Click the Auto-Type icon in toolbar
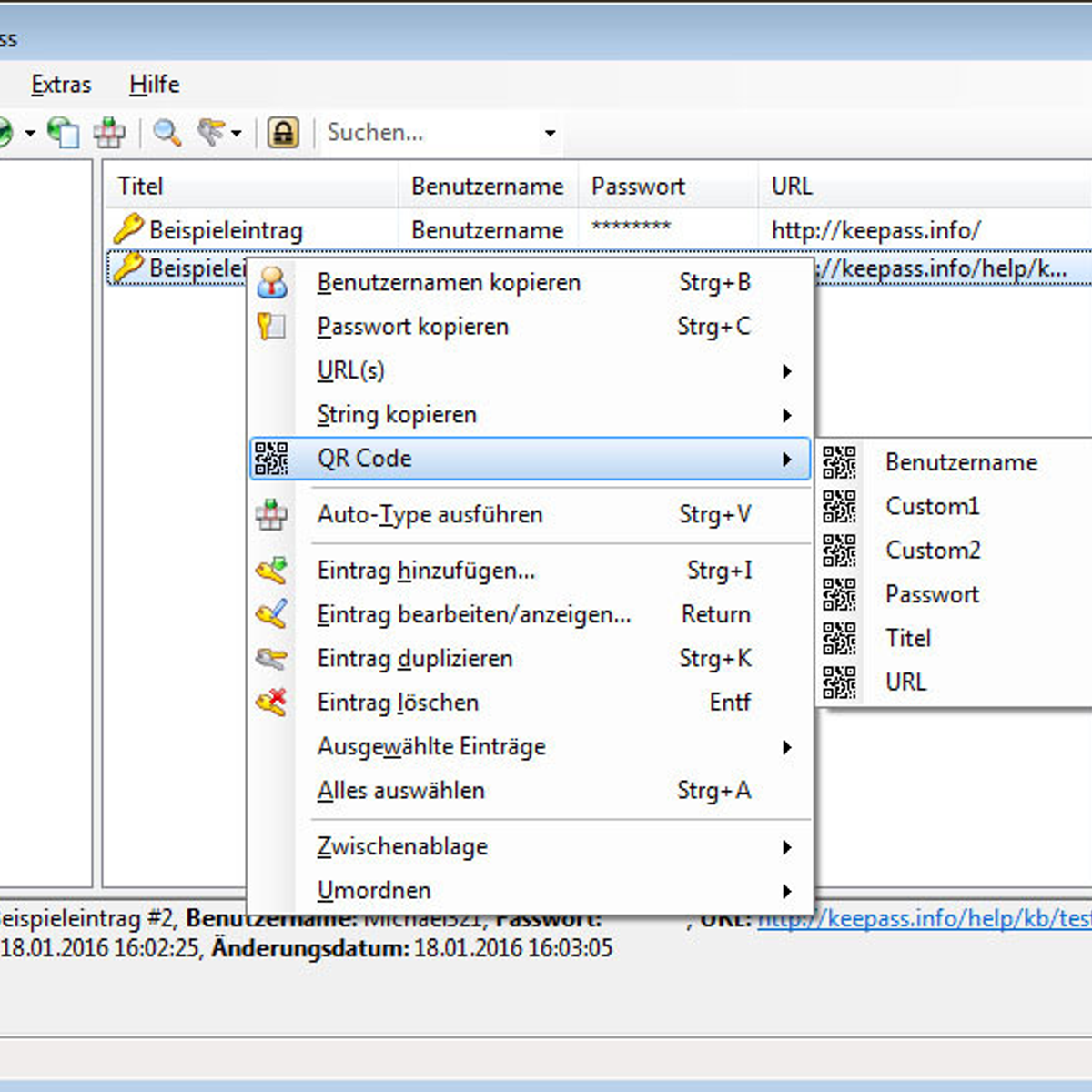The height and width of the screenshot is (1092, 1092). coord(109,133)
